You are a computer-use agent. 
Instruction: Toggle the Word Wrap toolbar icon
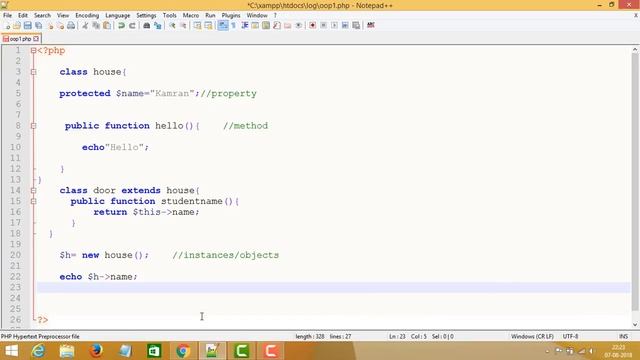pyautogui.click(x=223, y=26)
